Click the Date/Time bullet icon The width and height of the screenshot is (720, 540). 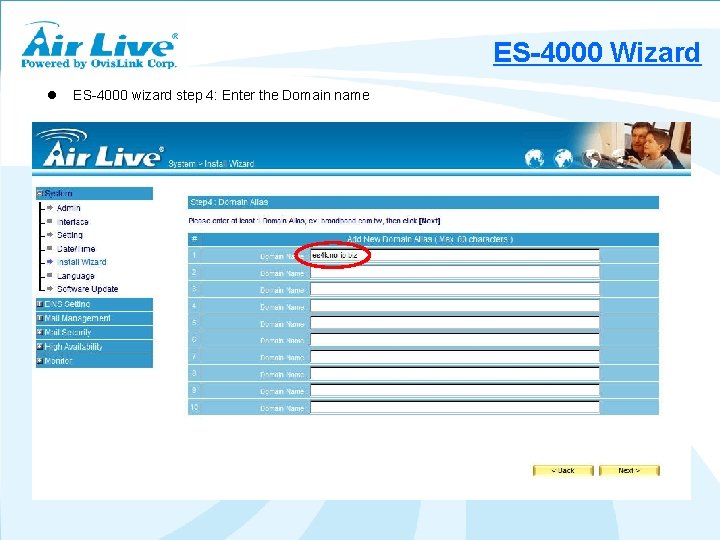point(50,248)
